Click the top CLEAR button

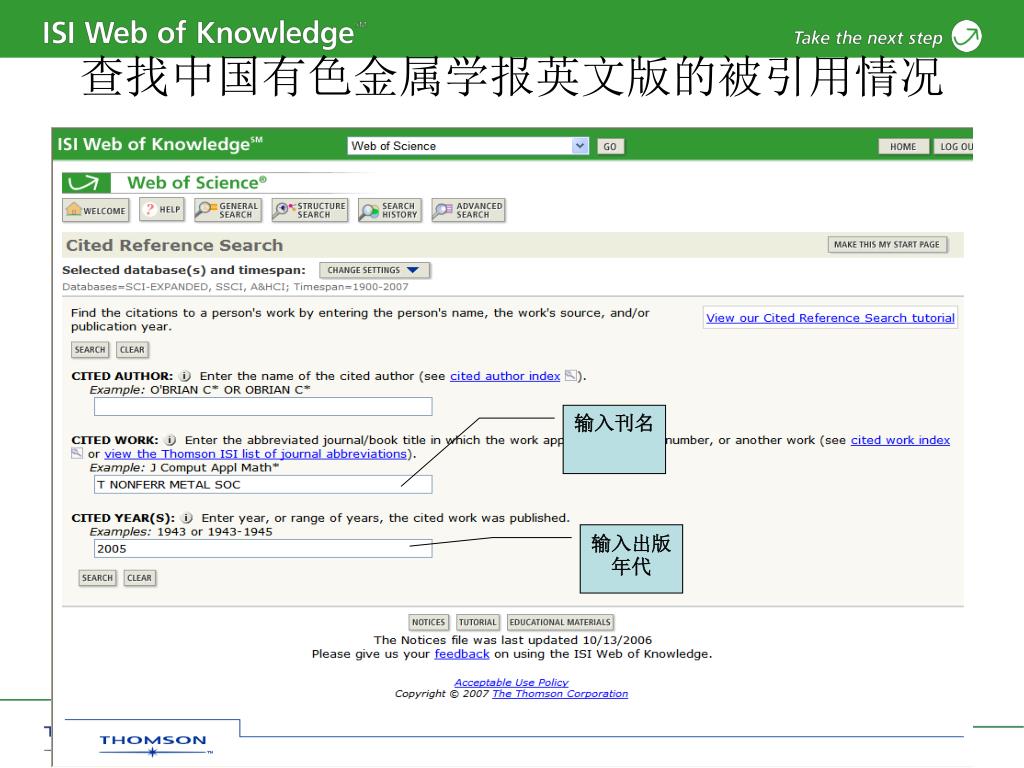pos(132,349)
